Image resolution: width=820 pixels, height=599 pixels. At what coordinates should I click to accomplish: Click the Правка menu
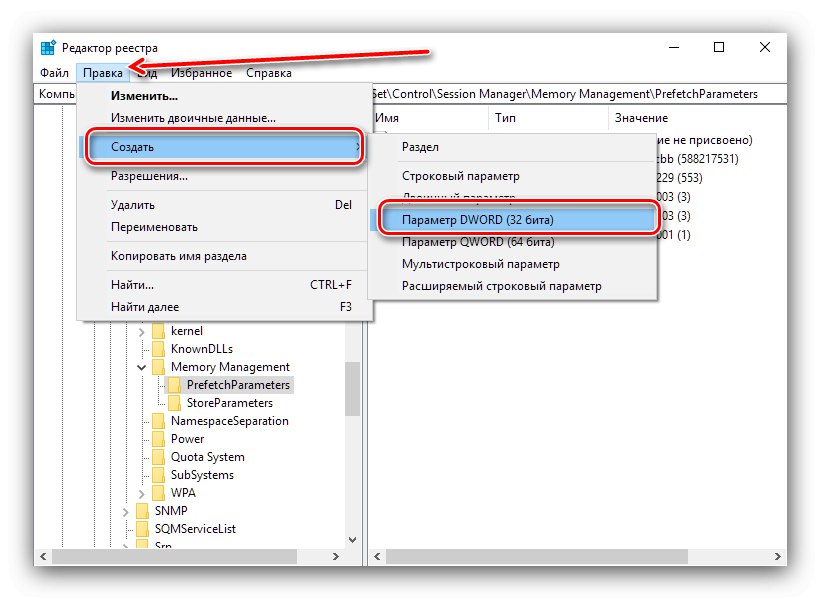[103, 73]
